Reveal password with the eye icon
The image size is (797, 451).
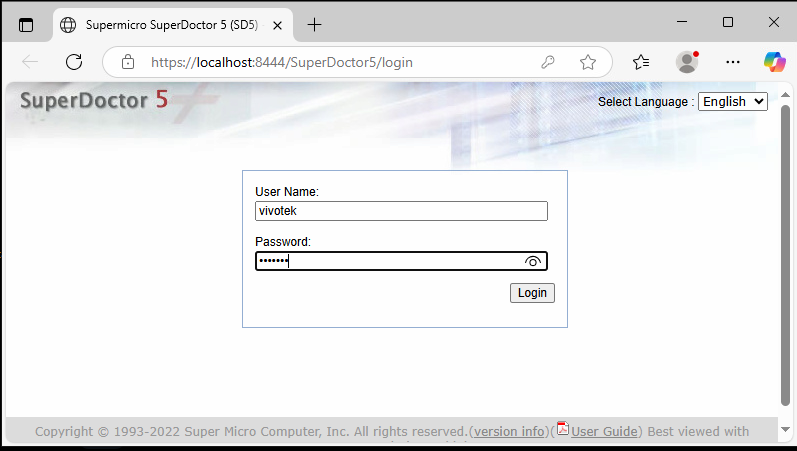[x=533, y=261]
